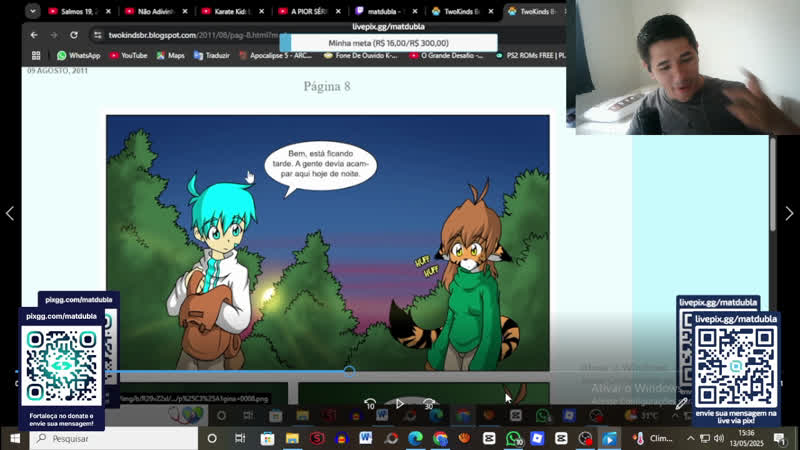Go back one page in browser
The height and width of the screenshot is (450, 800).
(34, 35)
